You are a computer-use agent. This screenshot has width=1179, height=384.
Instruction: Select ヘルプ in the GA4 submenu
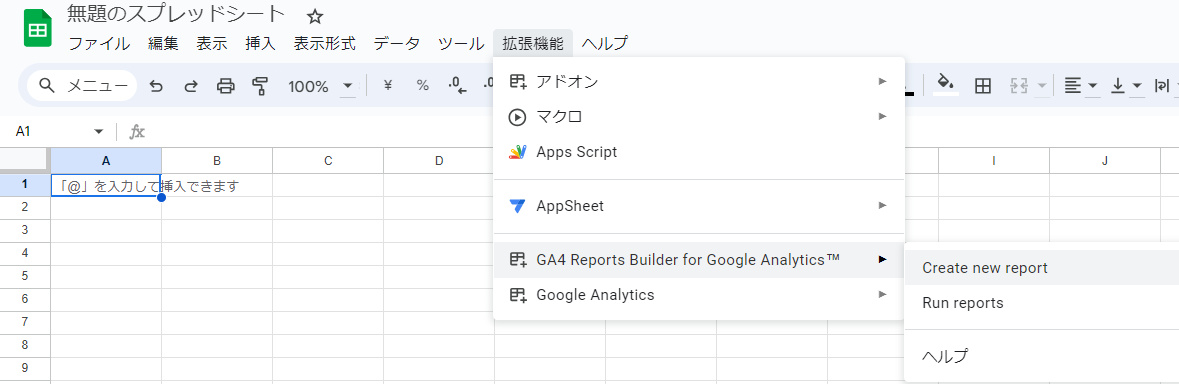pyautogui.click(x=1041, y=356)
